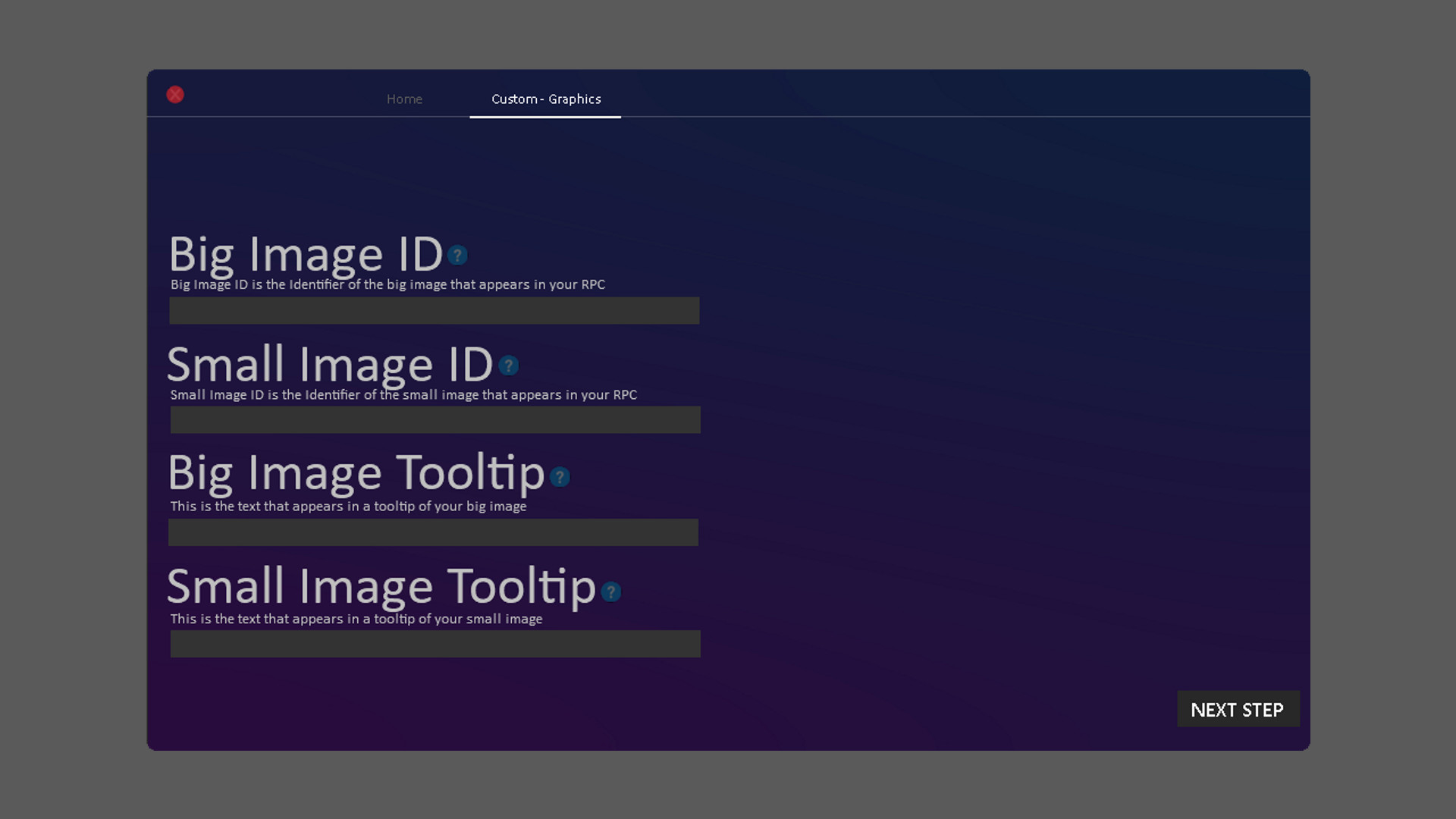
Task: Click the Small Image ID help icon
Action: click(509, 366)
